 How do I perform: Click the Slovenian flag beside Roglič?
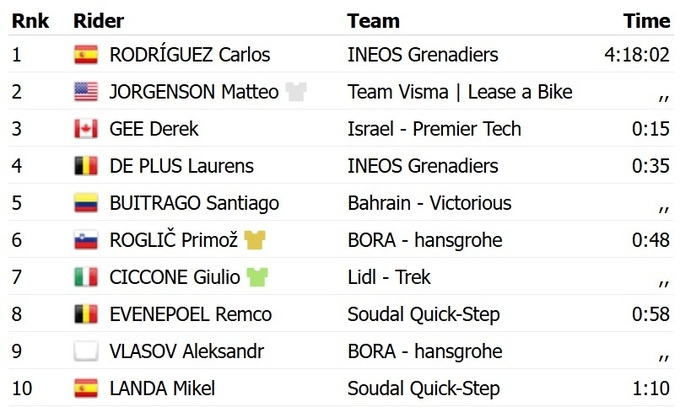86,240
